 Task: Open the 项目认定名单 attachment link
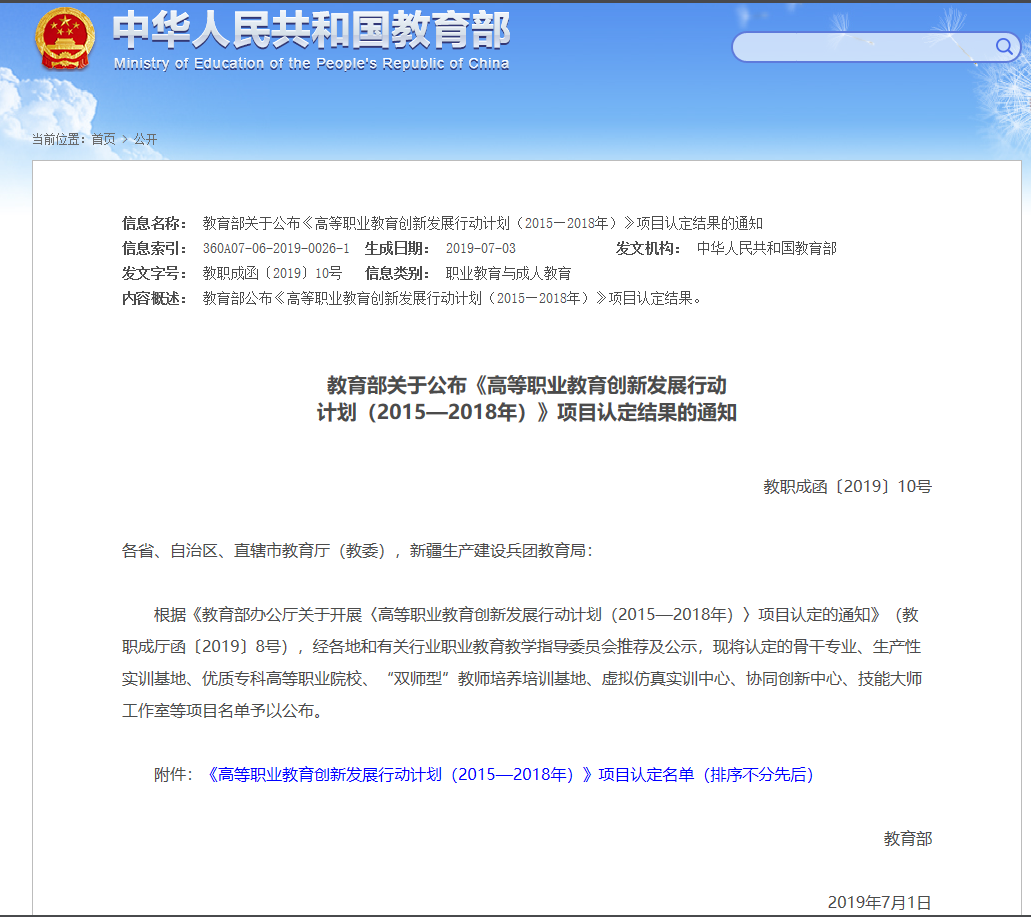coord(510,775)
